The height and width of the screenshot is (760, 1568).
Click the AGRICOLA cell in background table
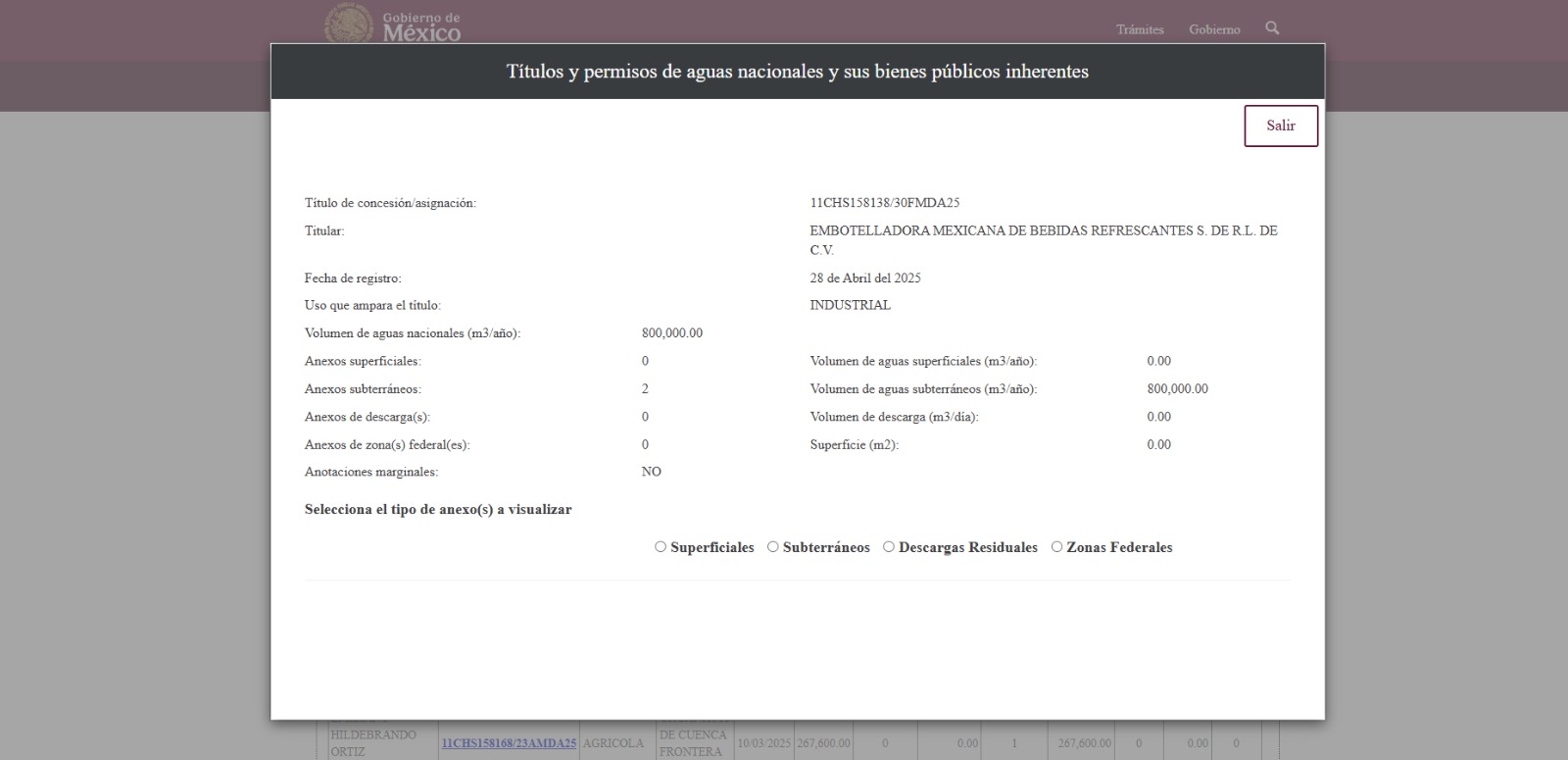(x=612, y=743)
